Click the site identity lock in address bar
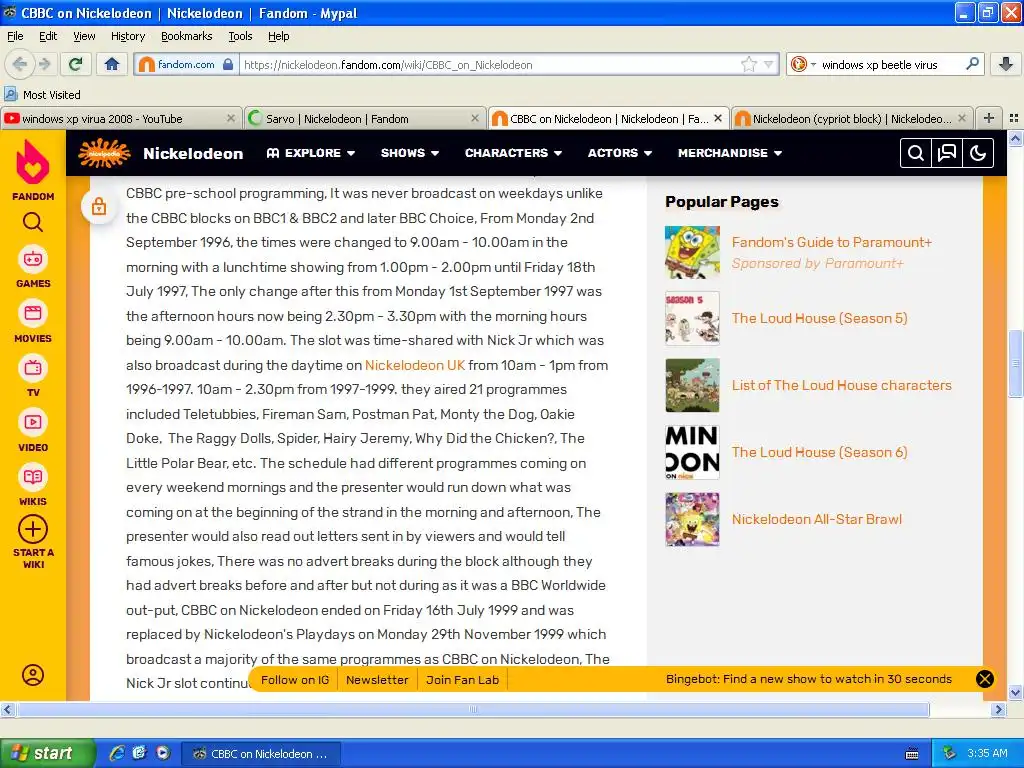Screen dimensions: 1024x768 point(228,64)
